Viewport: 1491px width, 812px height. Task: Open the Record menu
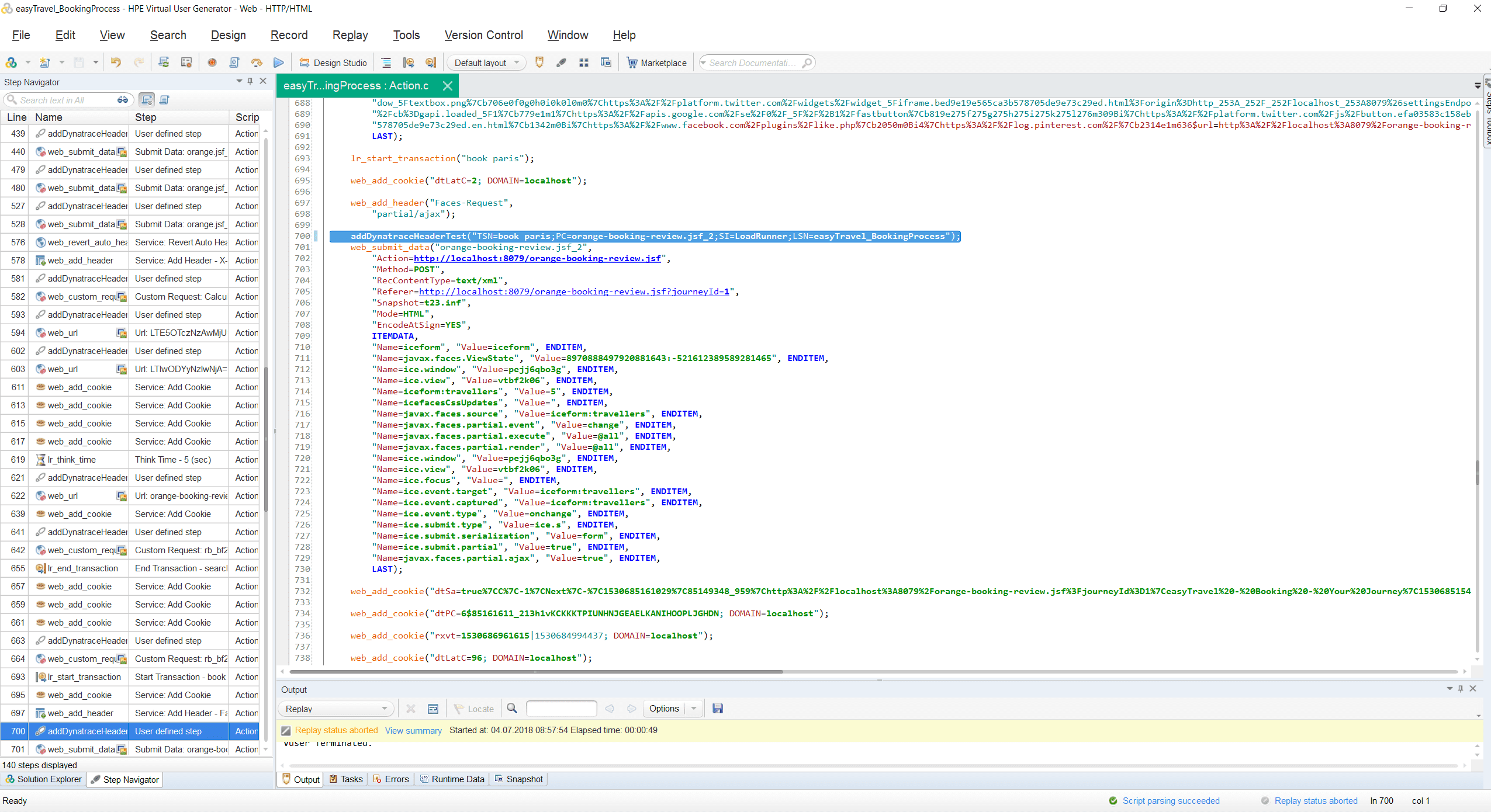point(289,35)
